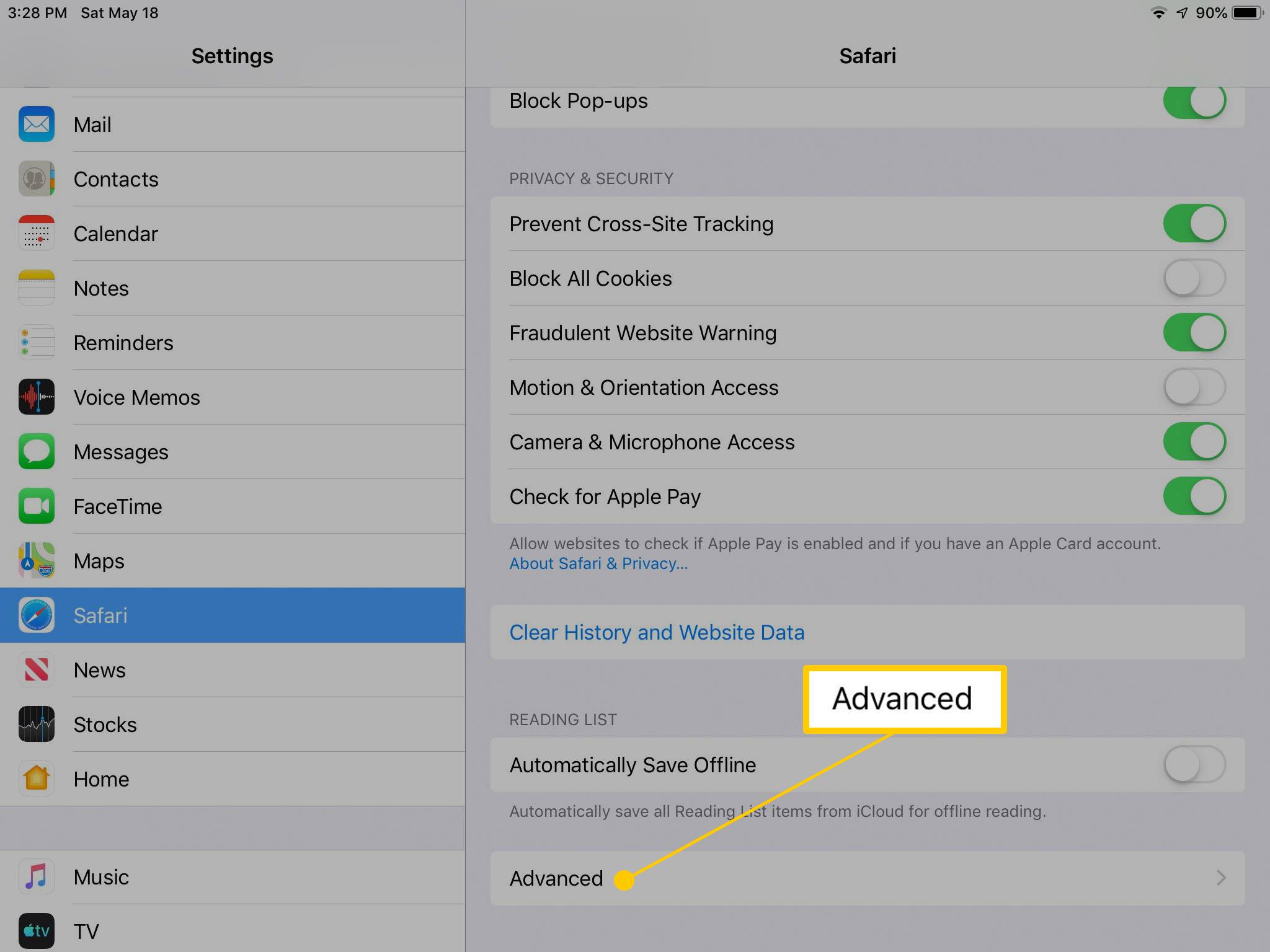Tap the location services arrow icon

coord(1182,13)
